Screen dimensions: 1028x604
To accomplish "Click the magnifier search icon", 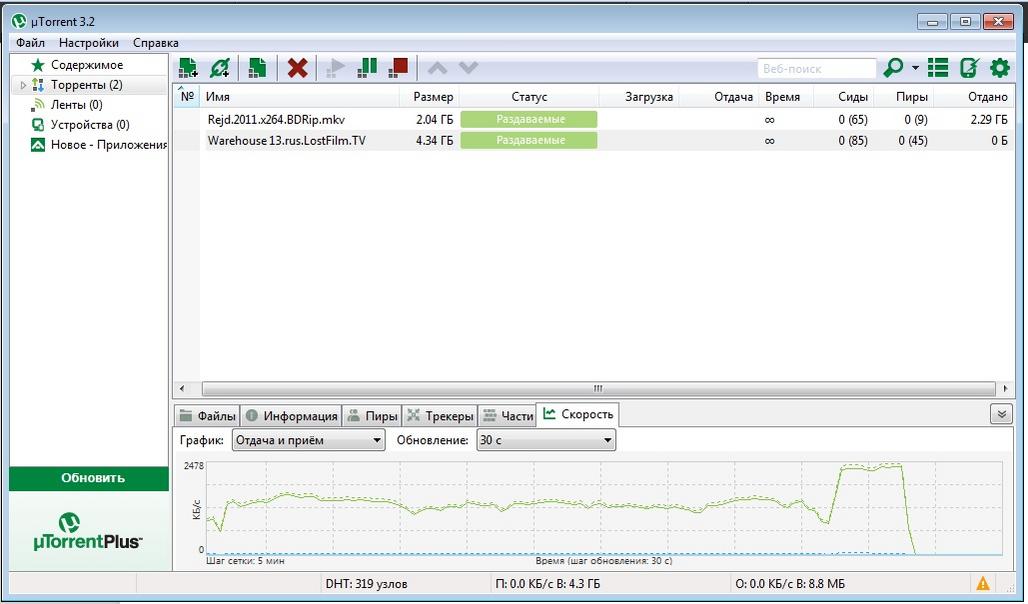I will tap(893, 68).
